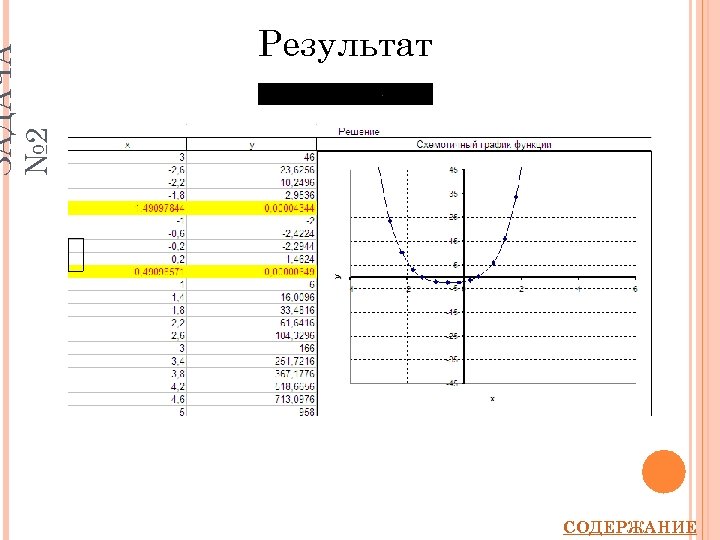Click the ЗАДАЧА №2 side caption
Image resolution: width=720 pixels, height=540 pixels.
[24, 110]
